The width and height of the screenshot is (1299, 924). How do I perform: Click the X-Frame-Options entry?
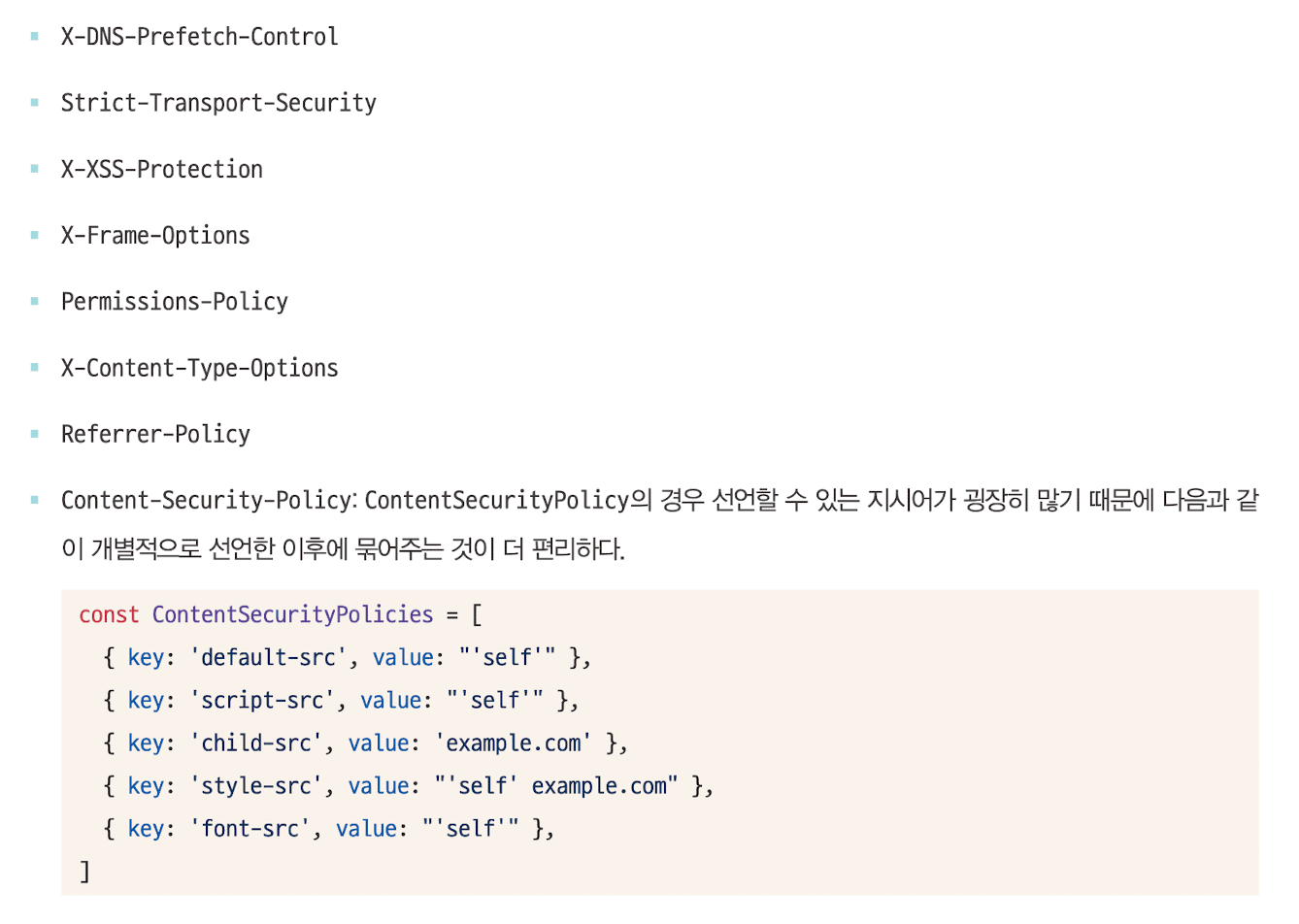[155, 236]
